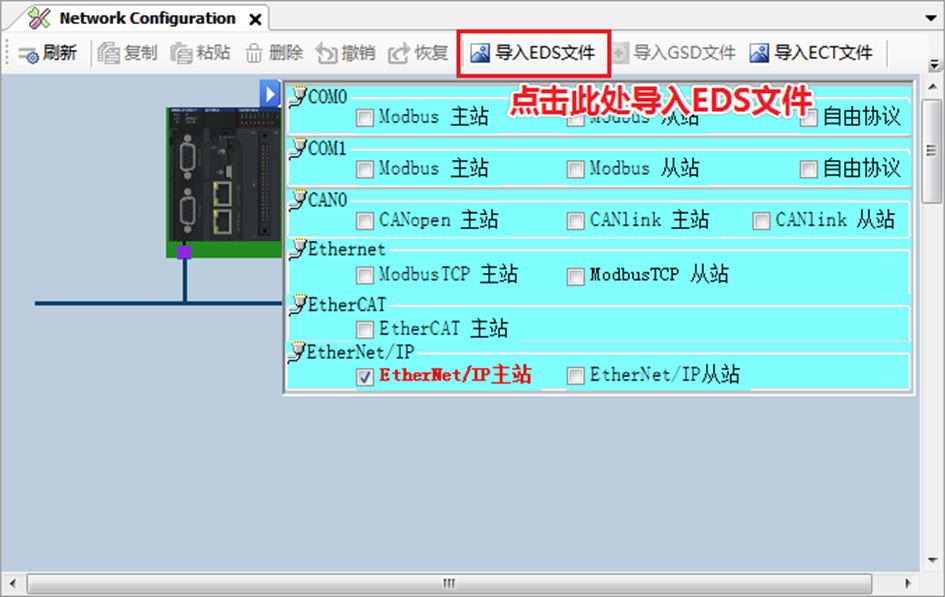Screen dimensions: 945x597
Task: Enable CANlink 主站 checkbox
Action: [576, 221]
